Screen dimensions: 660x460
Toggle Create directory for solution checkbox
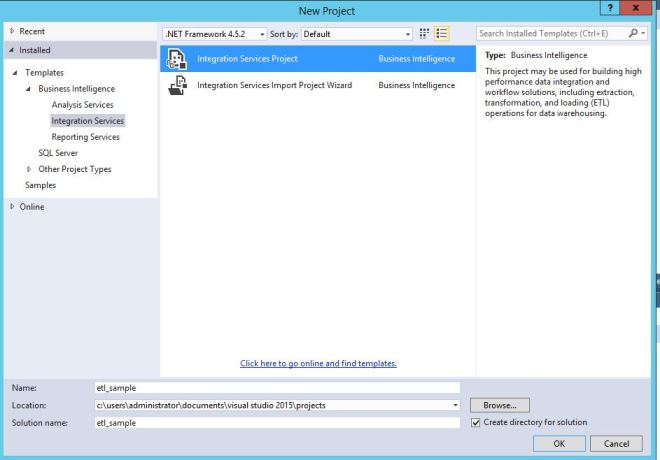(476, 423)
